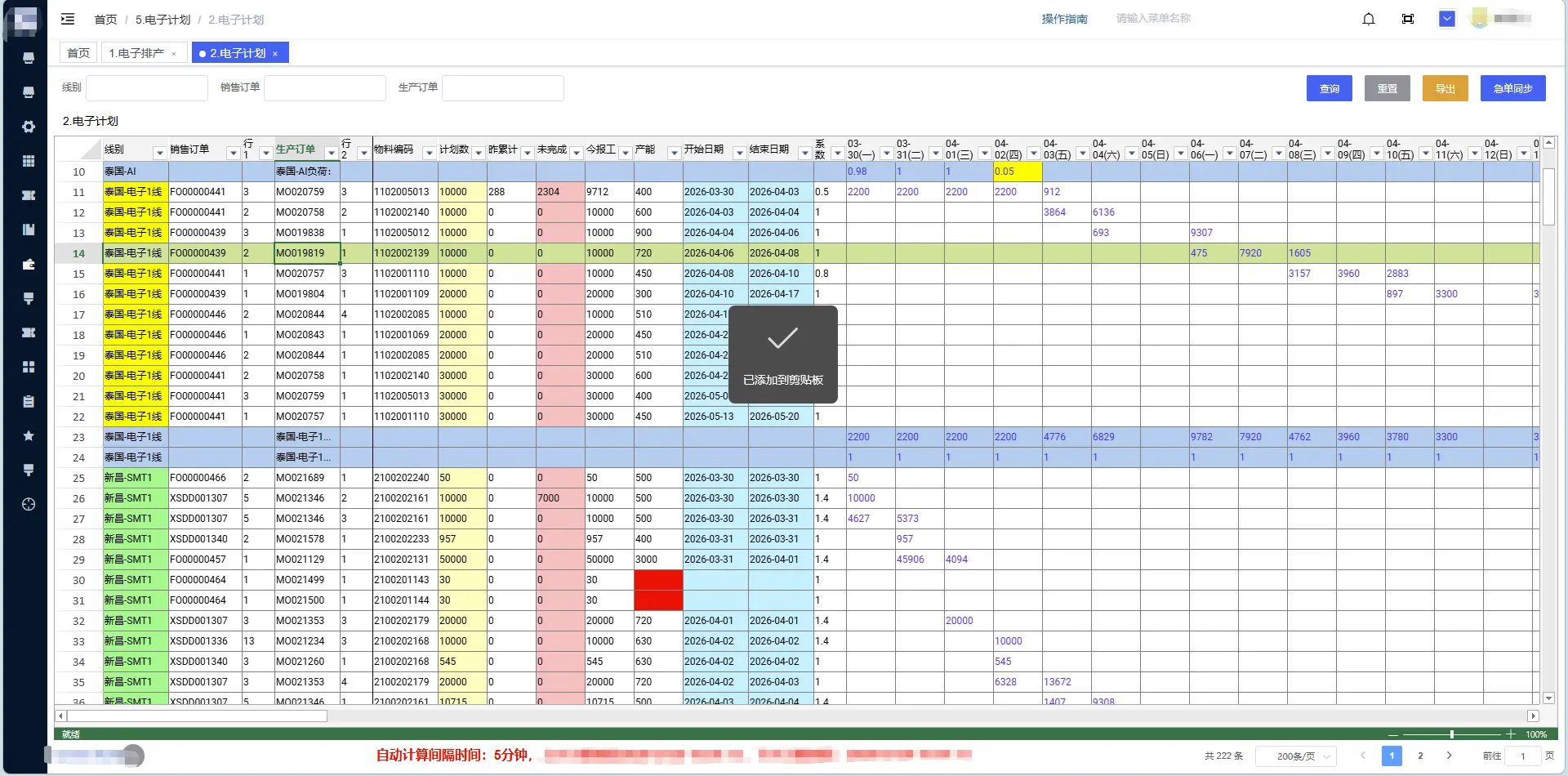The image size is (1568, 776).
Task: Open the 线别 column filter dropdown
Action: coord(159,154)
